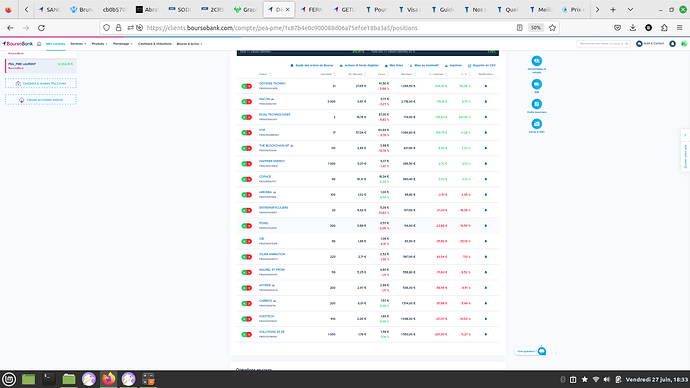Image resolution: width=690 pixels, height=388 pixels.
Task: Open the home icon beside the BoursoBank logo
Action: point(39,44)
